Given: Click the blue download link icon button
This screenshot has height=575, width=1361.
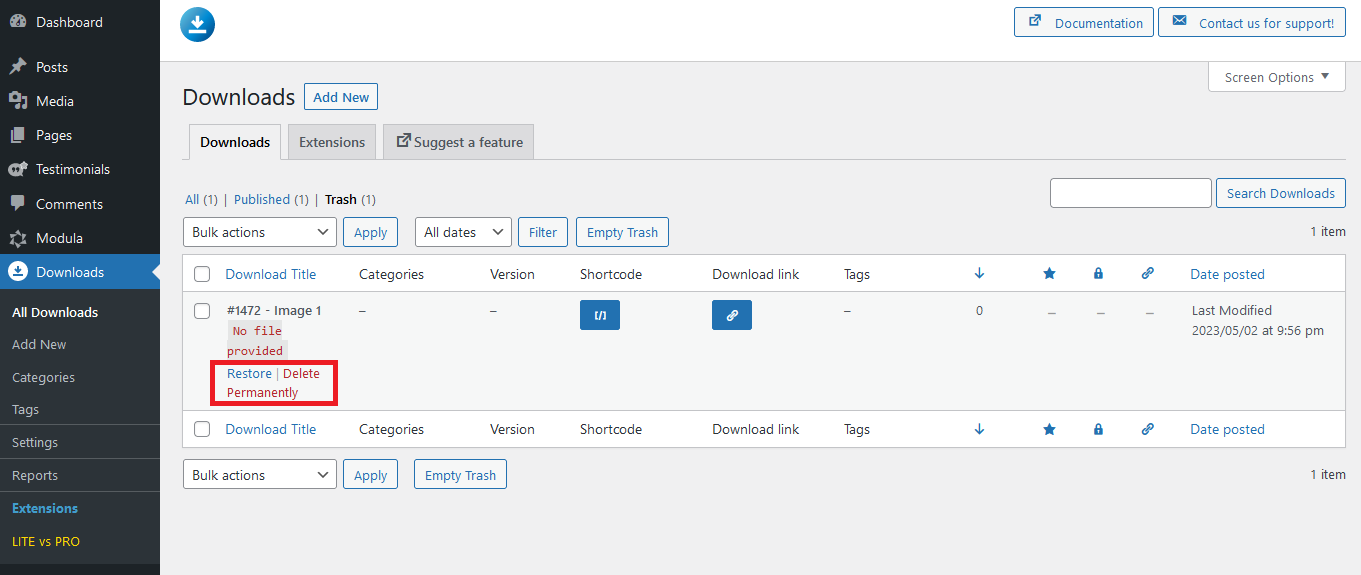Looking at the screenshot, I should pyautogui.click(x=732, y=315).
